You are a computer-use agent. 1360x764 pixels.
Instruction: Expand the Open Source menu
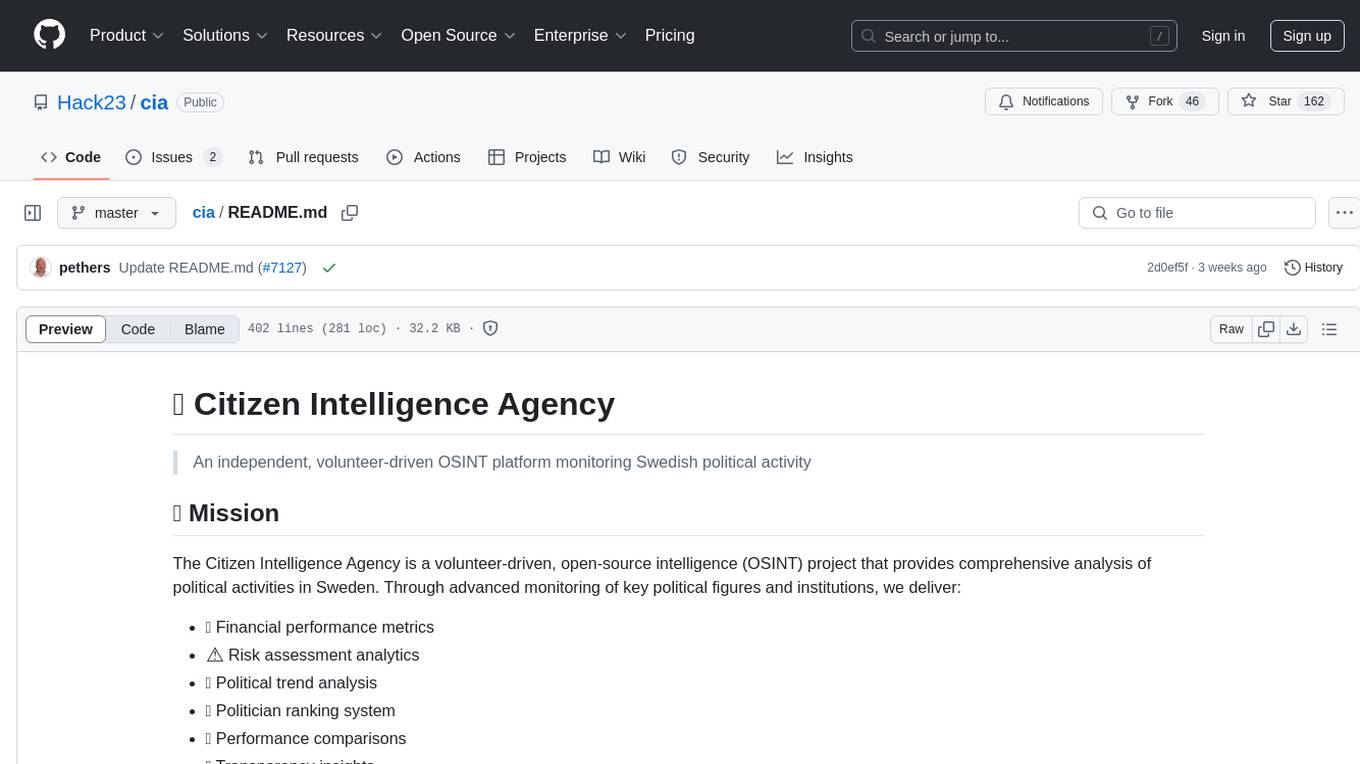click(x=458, y=35)
